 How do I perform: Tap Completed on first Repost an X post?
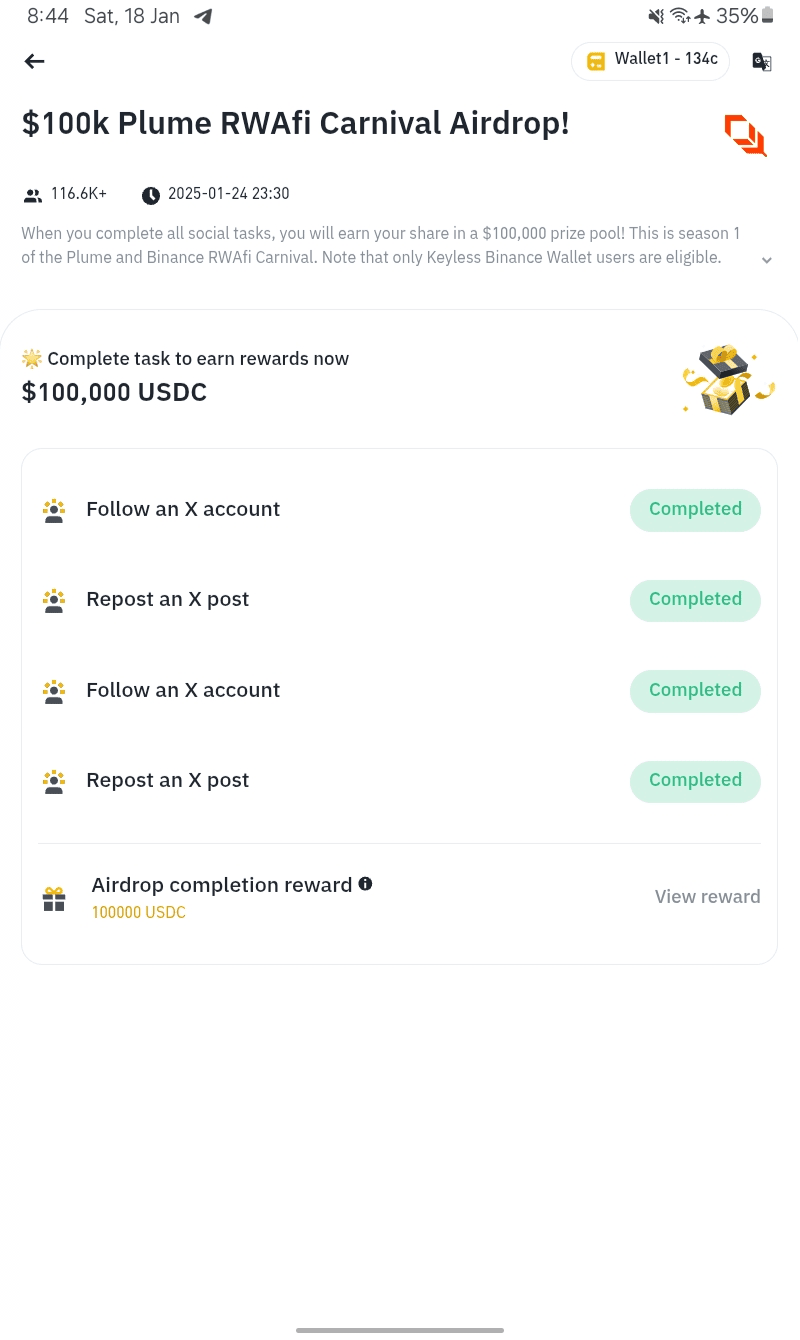coord(695,600)
